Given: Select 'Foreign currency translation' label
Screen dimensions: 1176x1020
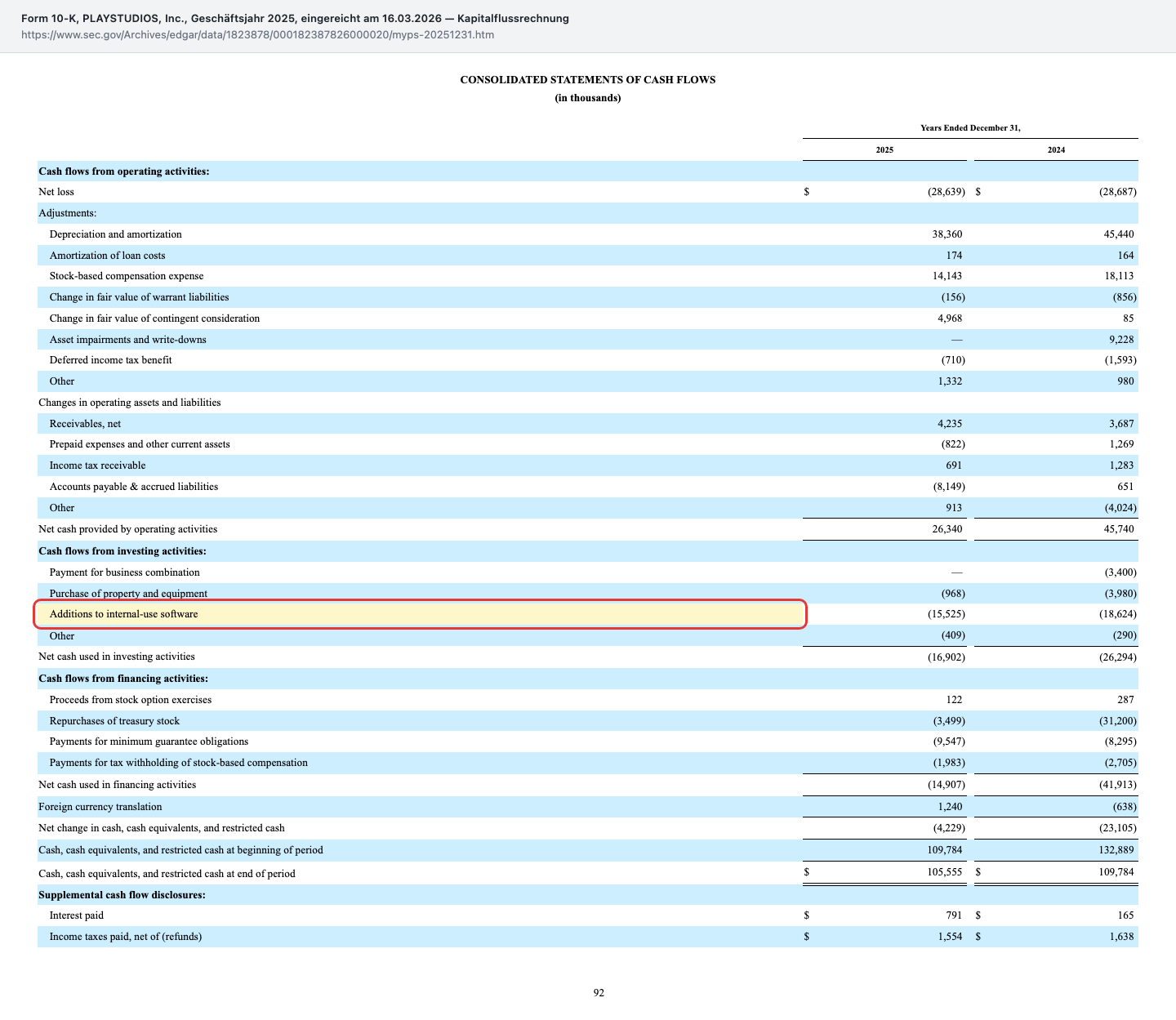Looking at the screenshot, I should click(100, 807).
